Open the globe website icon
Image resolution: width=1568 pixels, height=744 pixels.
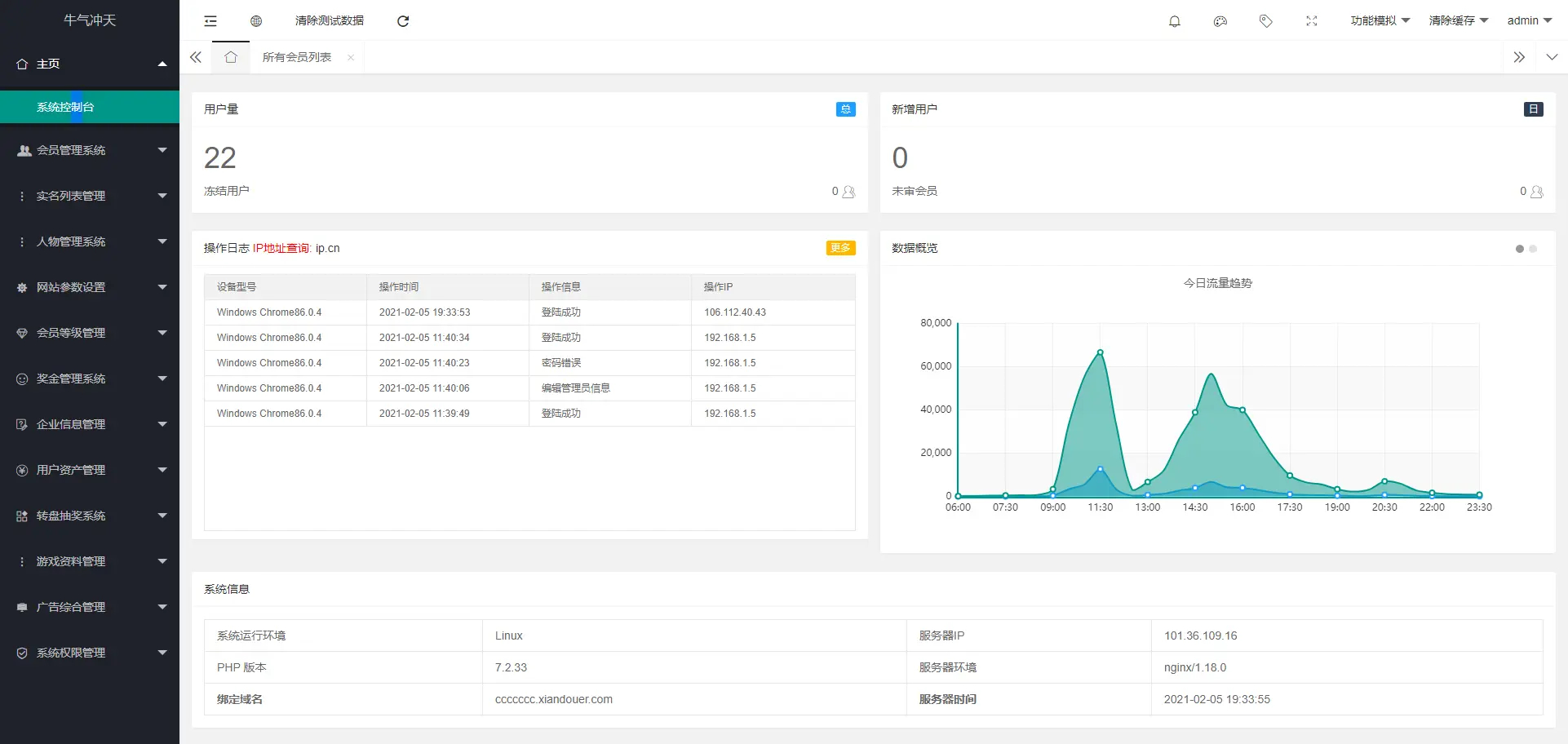click(x=256, y=21)
